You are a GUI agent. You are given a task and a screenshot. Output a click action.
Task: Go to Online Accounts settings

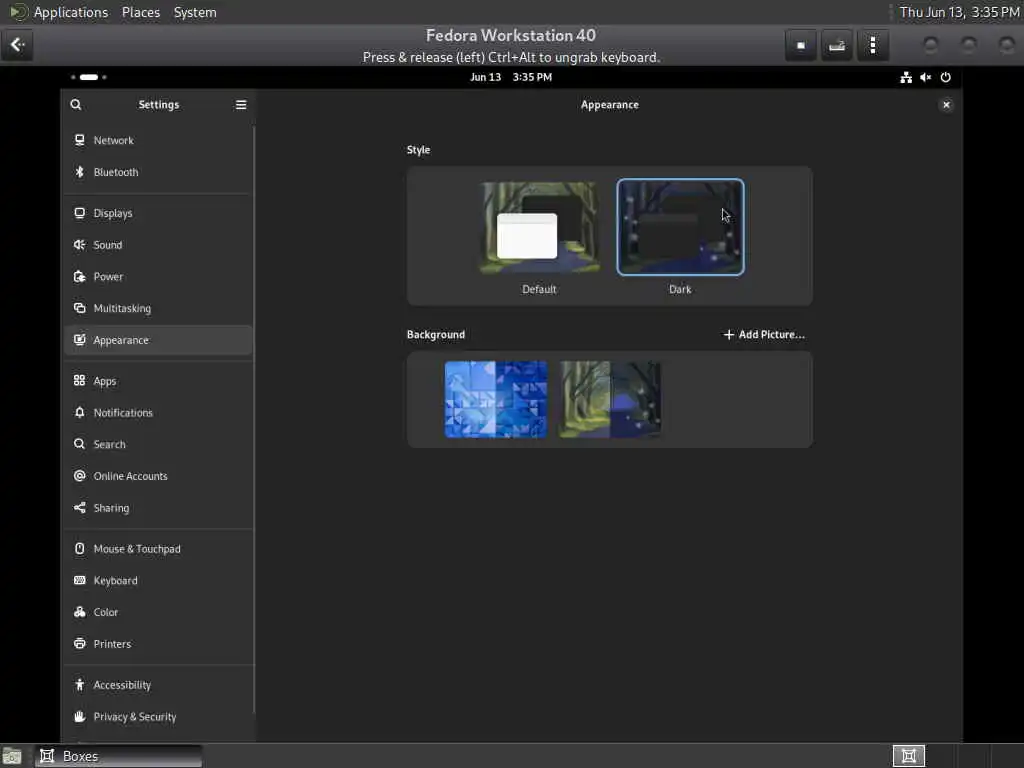click(158, 476)
